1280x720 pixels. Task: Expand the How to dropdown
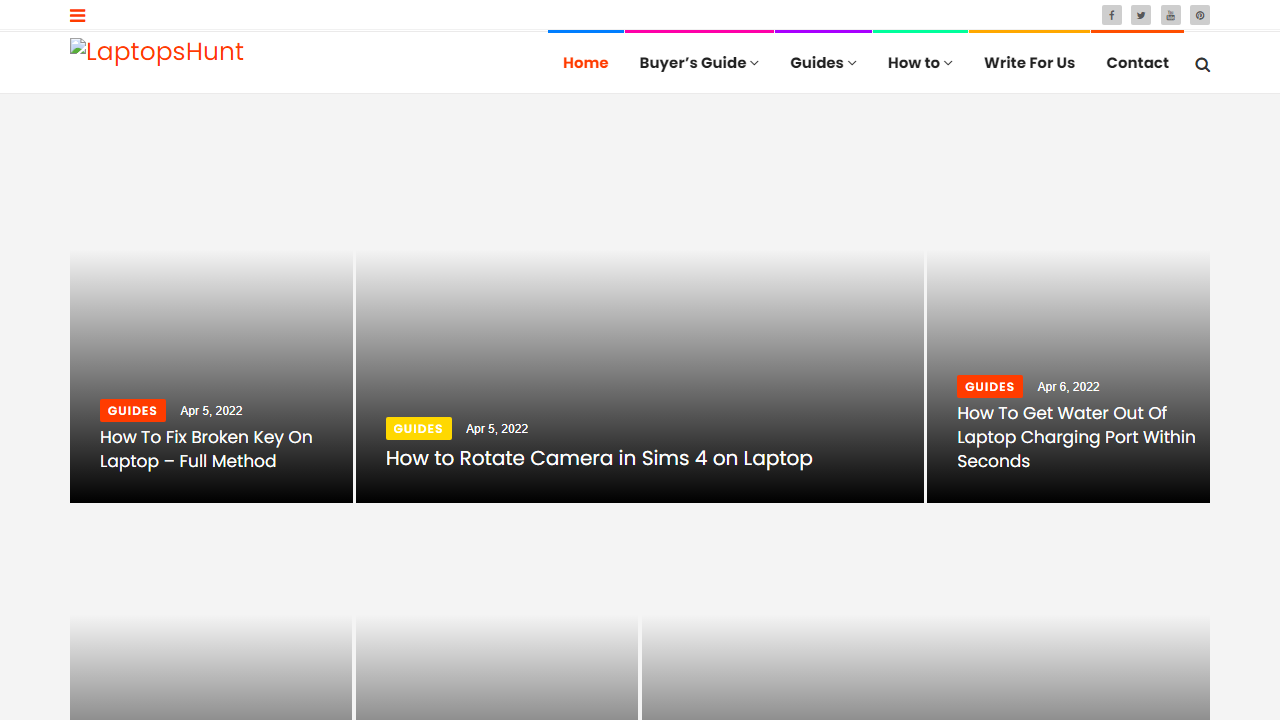[919, 63]
